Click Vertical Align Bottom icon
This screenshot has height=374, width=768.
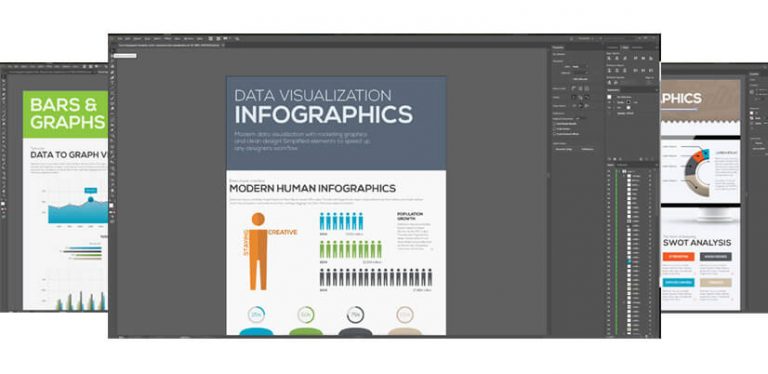pyautogui.click(x=650, y=58)
